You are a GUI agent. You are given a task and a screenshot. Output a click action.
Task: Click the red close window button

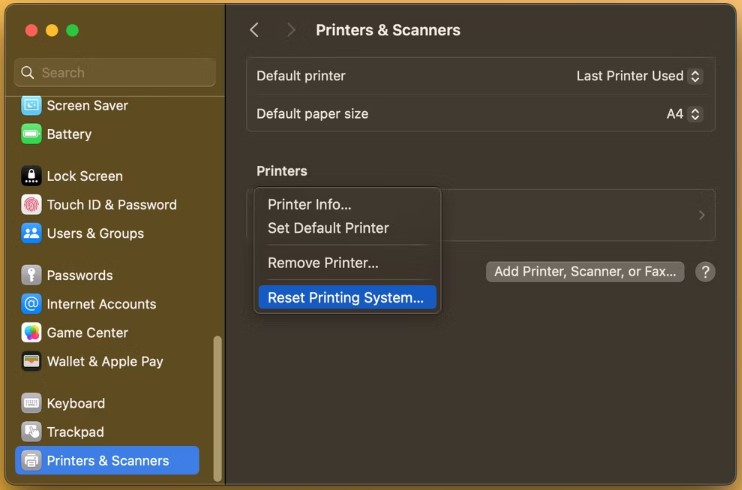32,30
